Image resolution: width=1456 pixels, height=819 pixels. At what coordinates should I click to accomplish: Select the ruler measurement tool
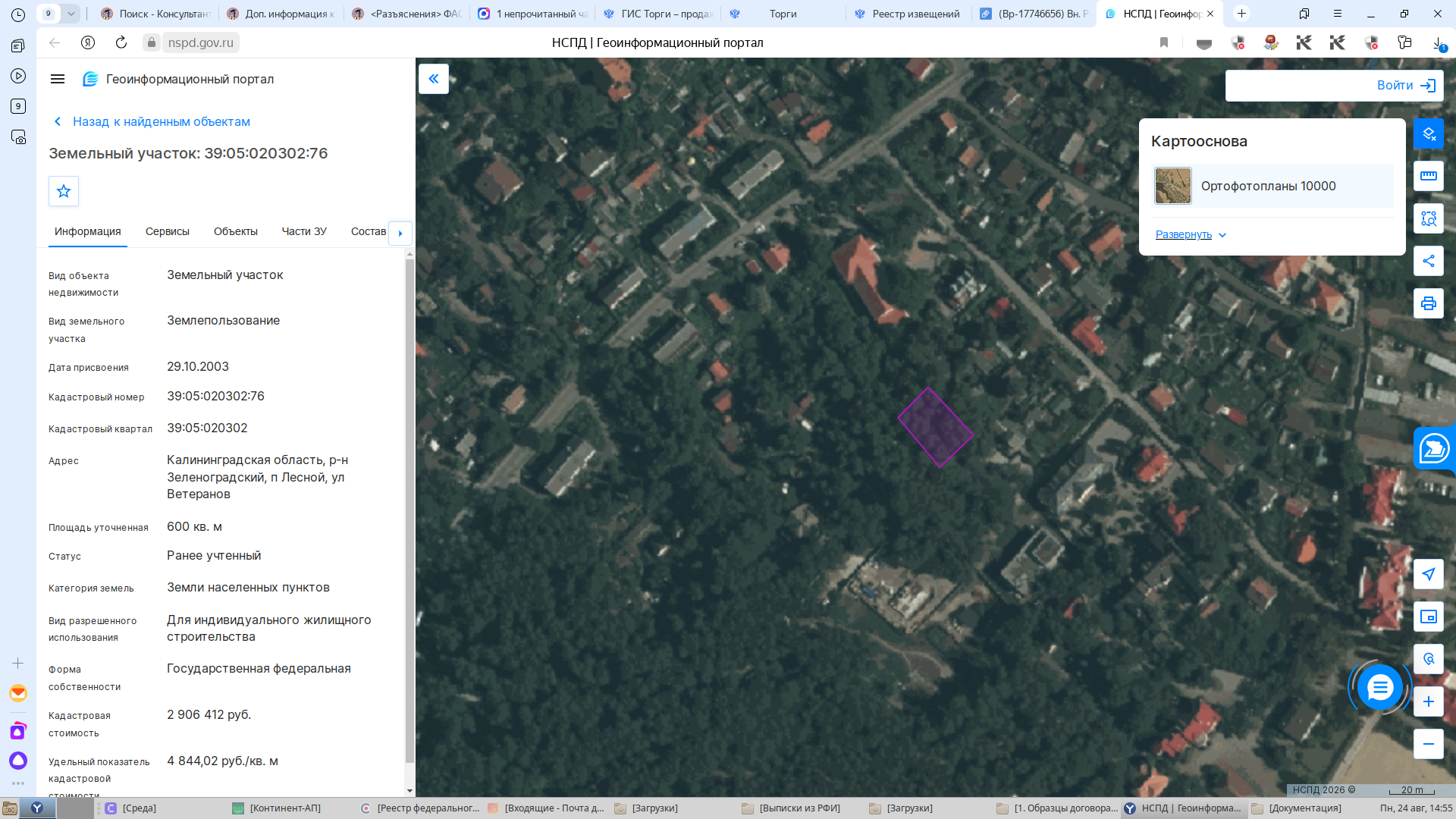pos(1429,176)
